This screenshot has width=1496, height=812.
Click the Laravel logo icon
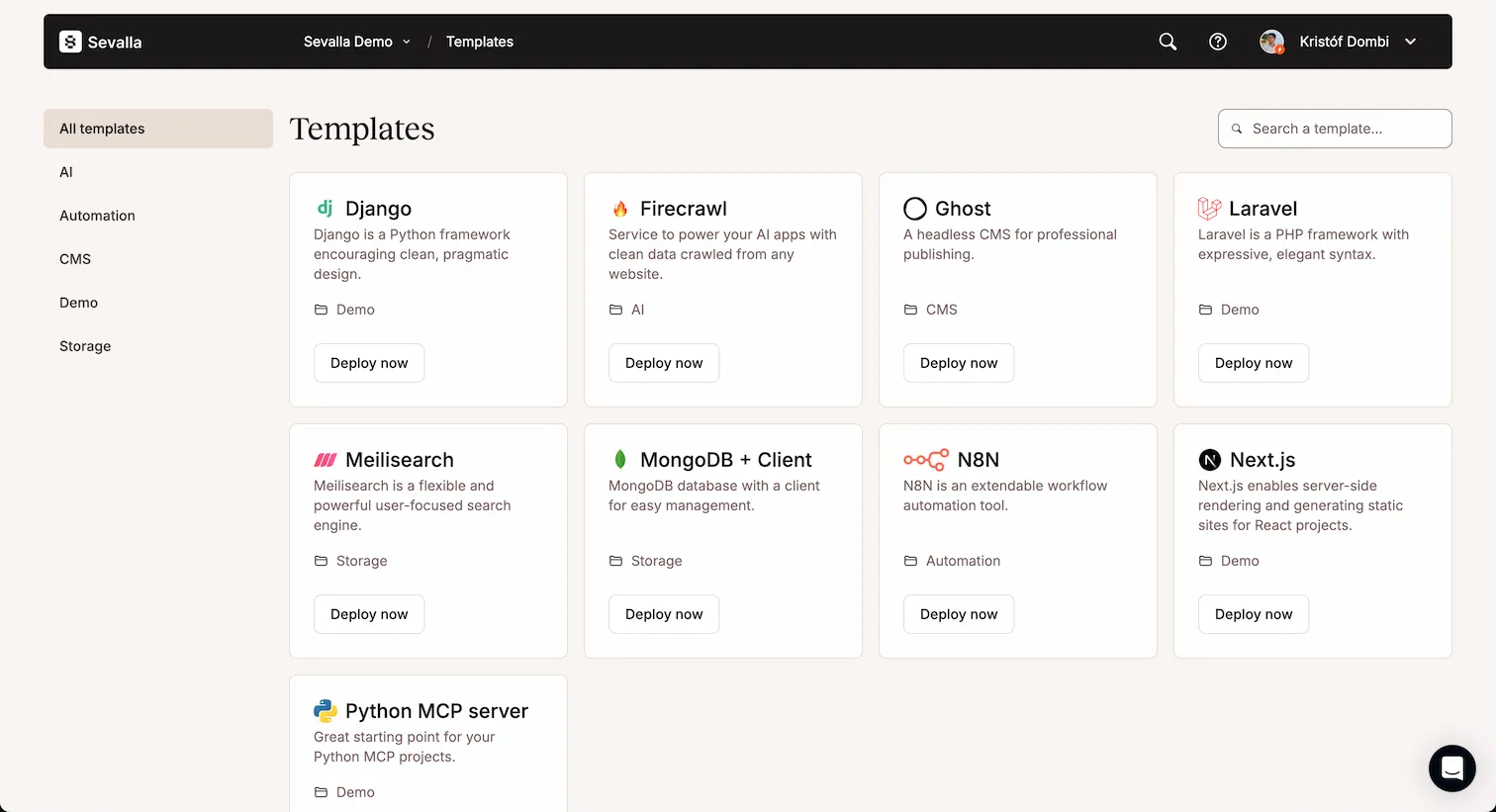(x=1209, y=209)
